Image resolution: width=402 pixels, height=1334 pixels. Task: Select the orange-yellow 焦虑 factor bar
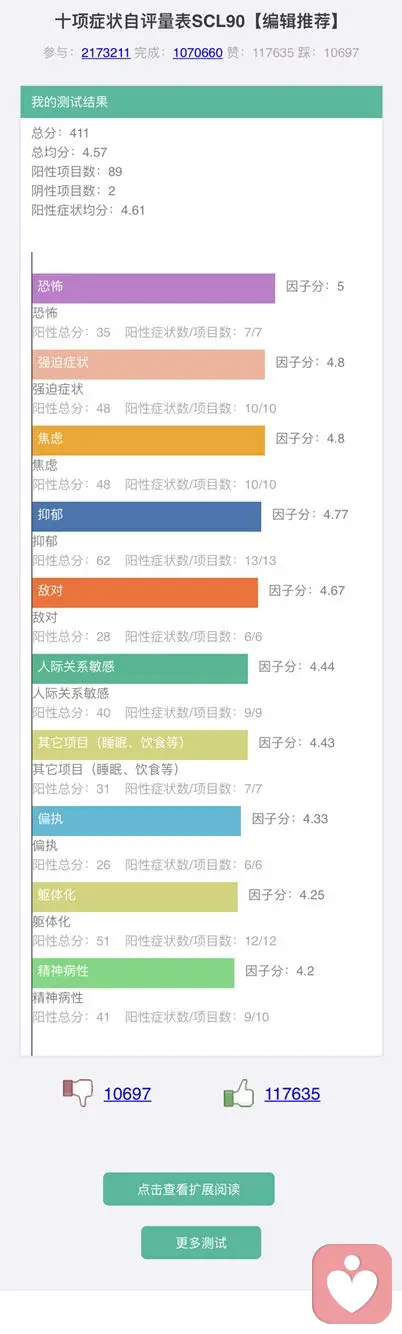[x=148, y=440]
